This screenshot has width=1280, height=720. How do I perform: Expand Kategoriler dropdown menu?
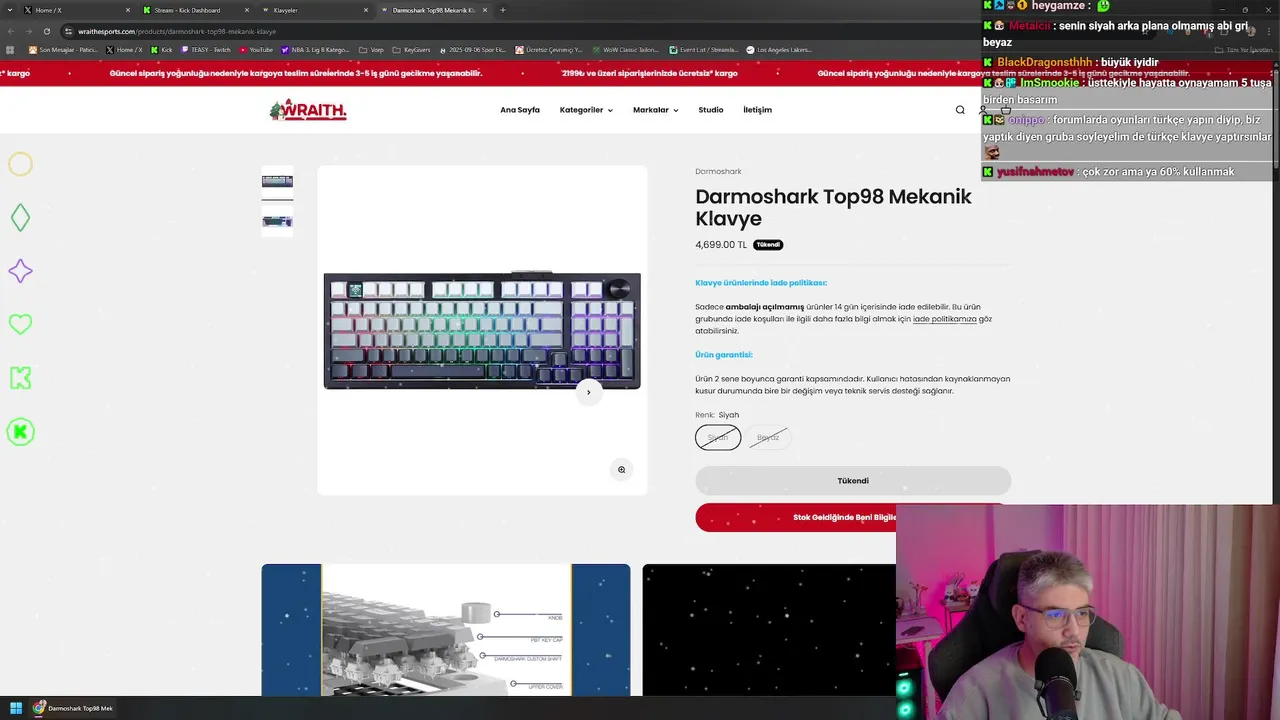[586, 110]
